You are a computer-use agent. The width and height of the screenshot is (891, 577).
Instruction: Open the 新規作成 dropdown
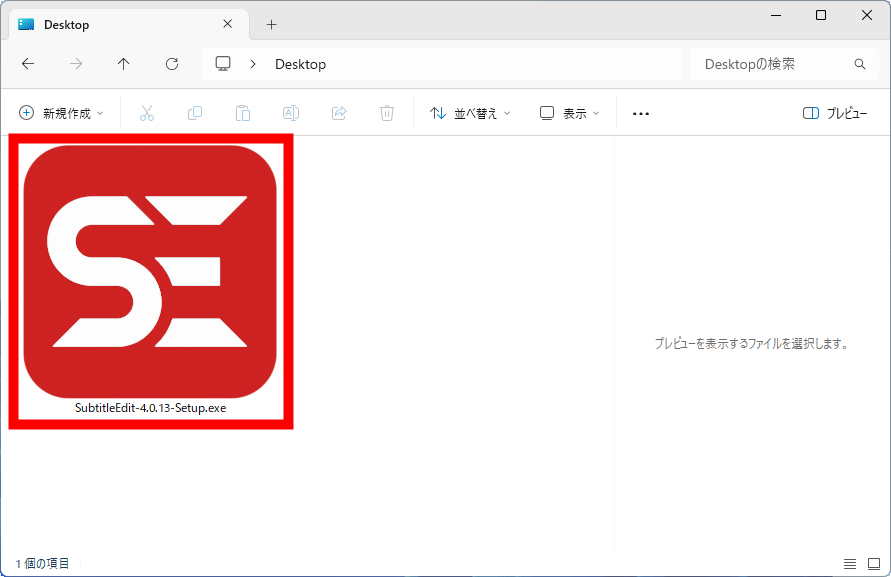[x=61, y=113]
